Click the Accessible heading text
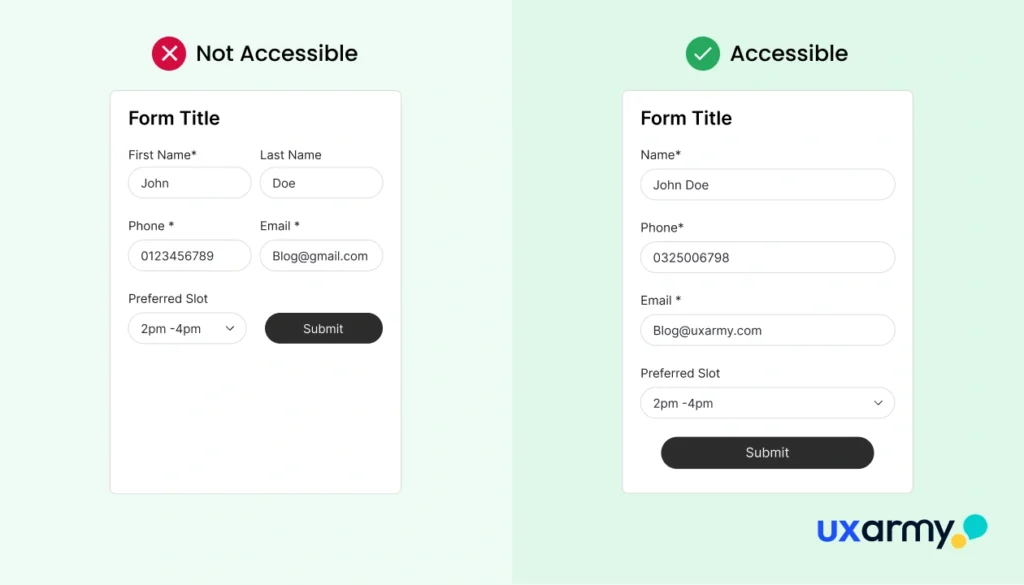1024x585 pixels. tap(788, 54)
